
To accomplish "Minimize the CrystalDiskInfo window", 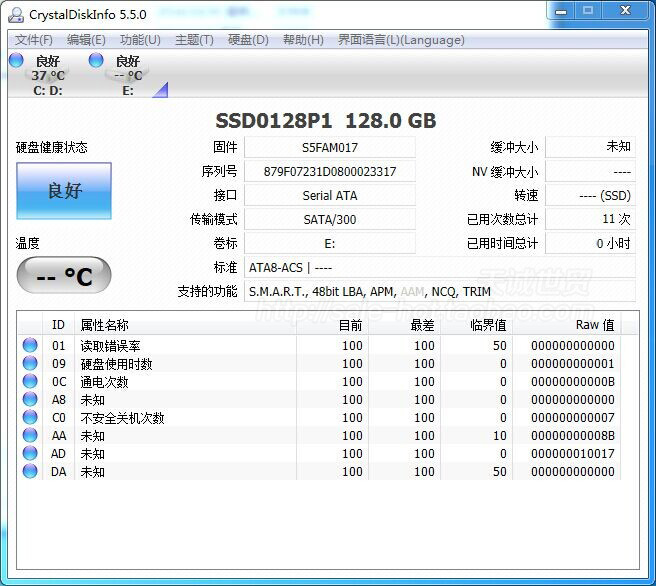I will tap(561, 11).
